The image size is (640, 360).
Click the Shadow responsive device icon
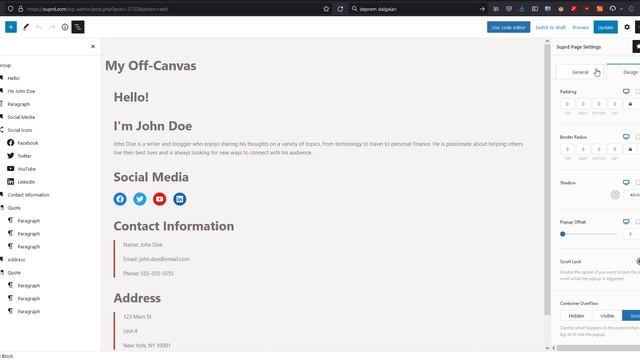[x=626, y=182]
